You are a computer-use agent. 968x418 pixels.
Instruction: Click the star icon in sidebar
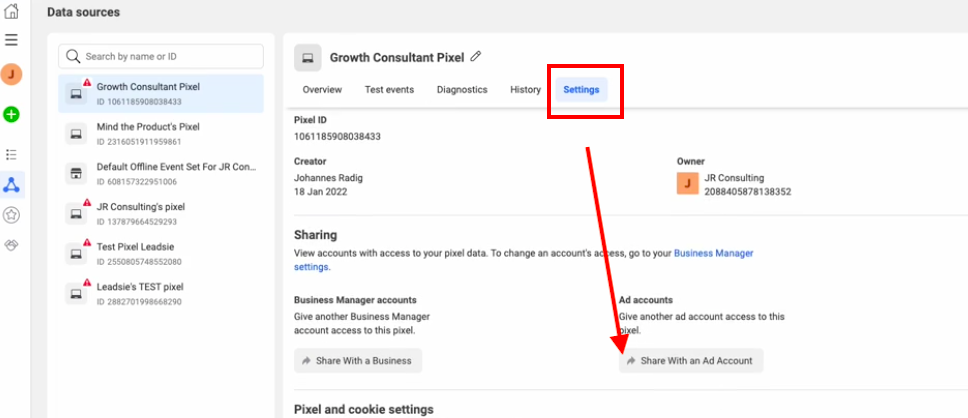(x=11, y=215)
